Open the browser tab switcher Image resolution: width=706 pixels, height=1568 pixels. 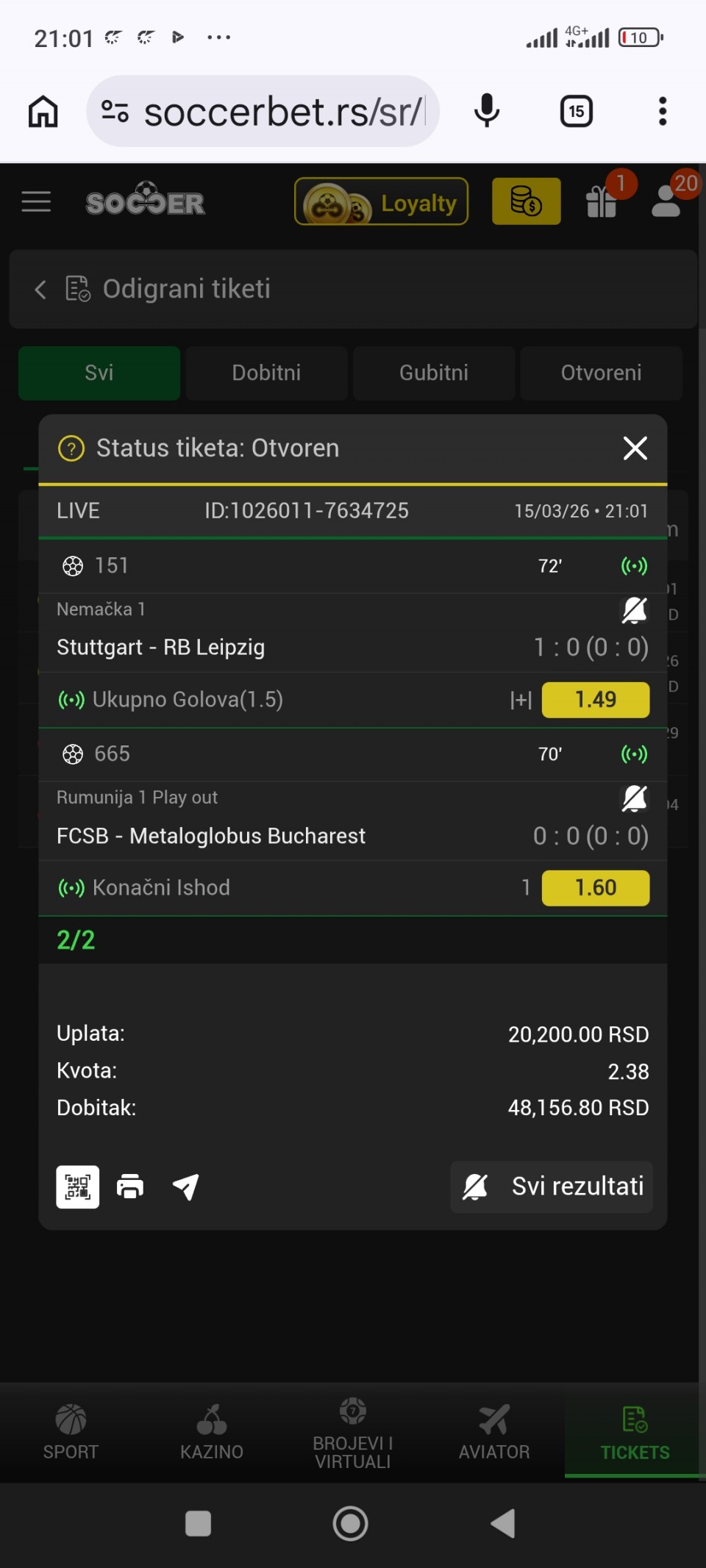point(576,112)
